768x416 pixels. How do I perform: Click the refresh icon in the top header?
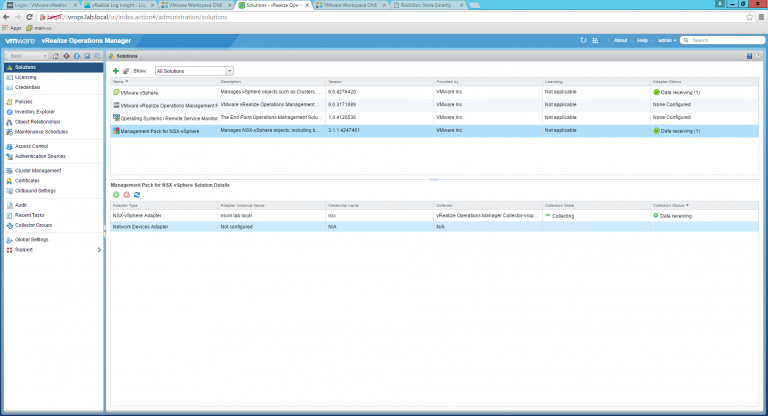[583, 40]
